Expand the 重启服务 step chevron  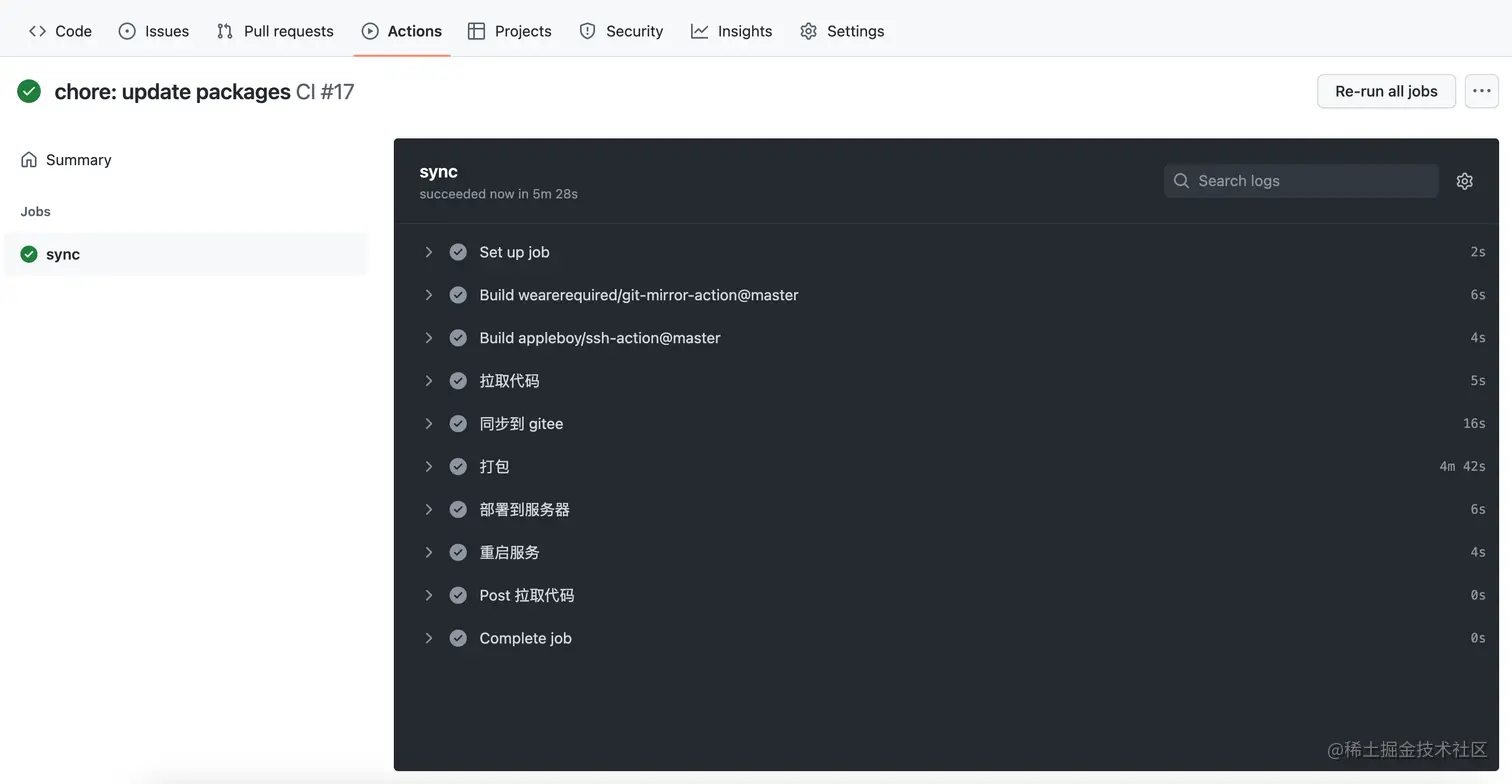pos(428,553)
